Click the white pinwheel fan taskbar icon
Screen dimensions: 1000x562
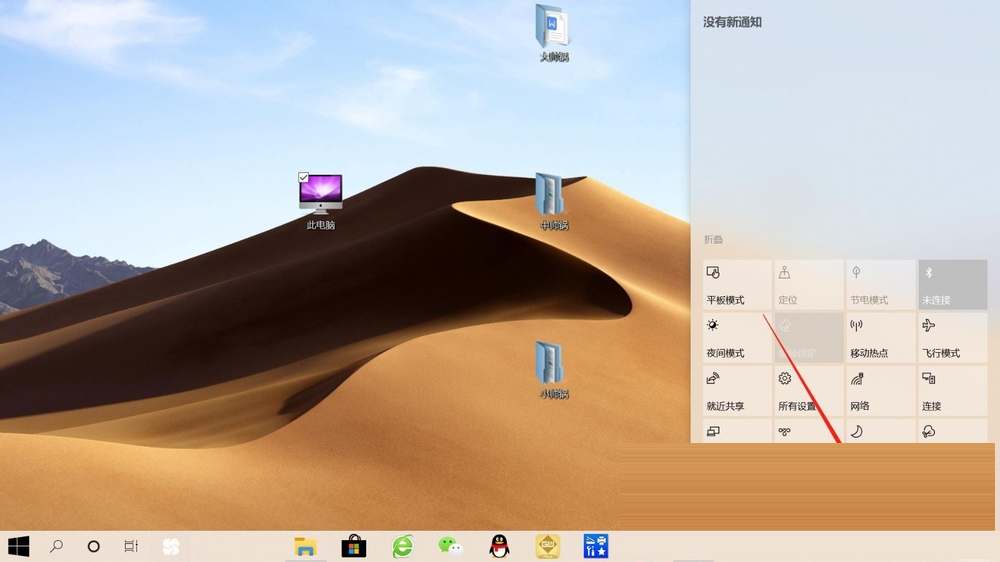171,547
